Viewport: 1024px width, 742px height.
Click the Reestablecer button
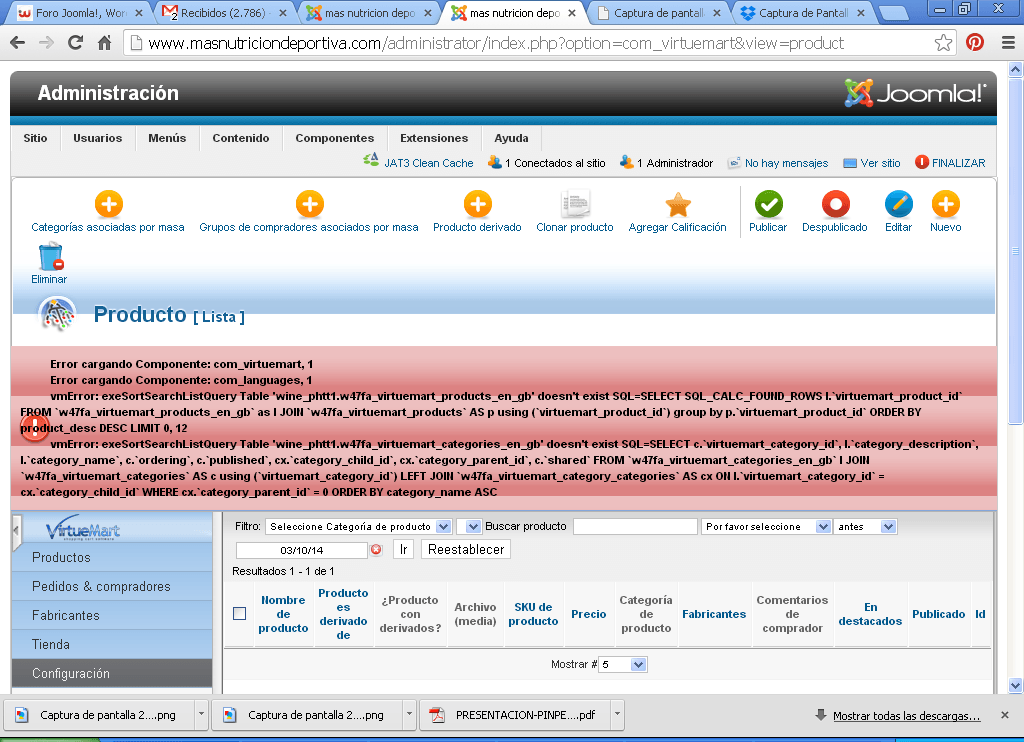(x=466, y=549)
